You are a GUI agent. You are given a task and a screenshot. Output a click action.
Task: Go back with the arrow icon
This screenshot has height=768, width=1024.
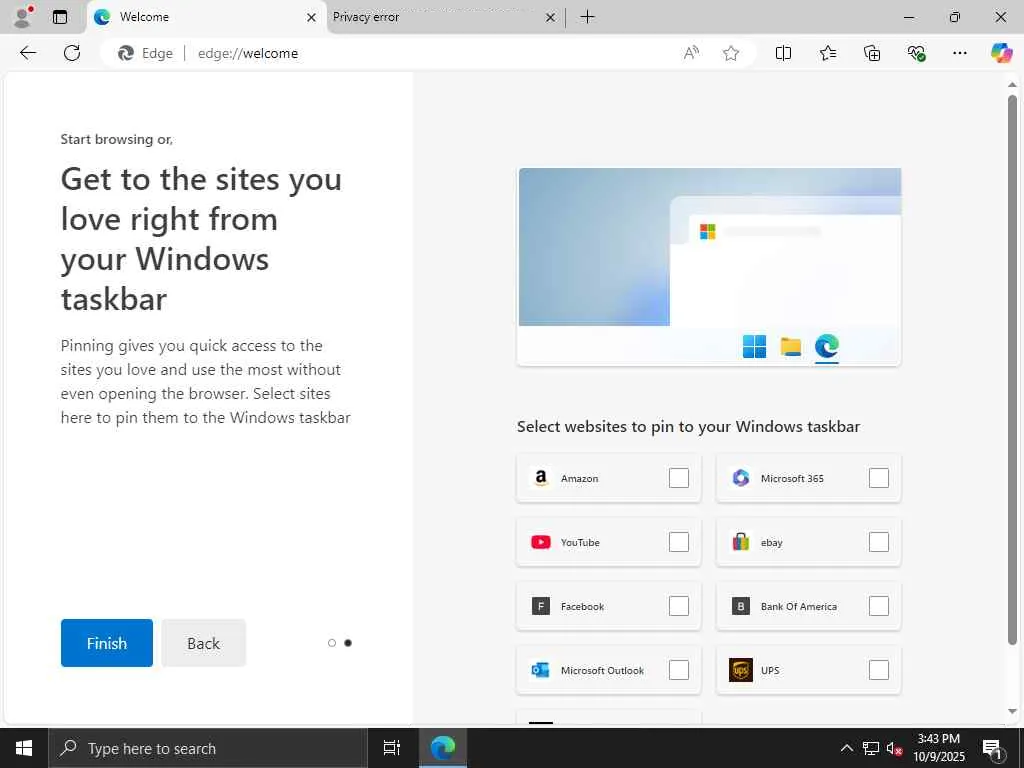click(x=28, y=53)
